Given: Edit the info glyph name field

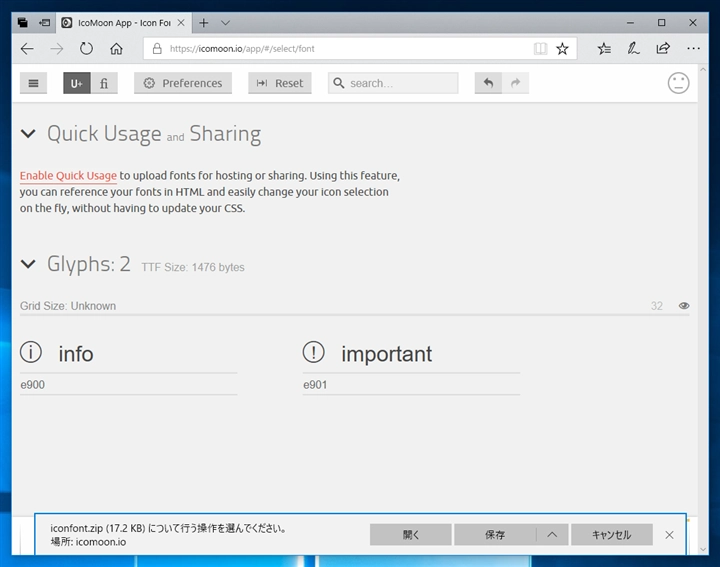Looking at the screenshot, I should pos(147,354).
